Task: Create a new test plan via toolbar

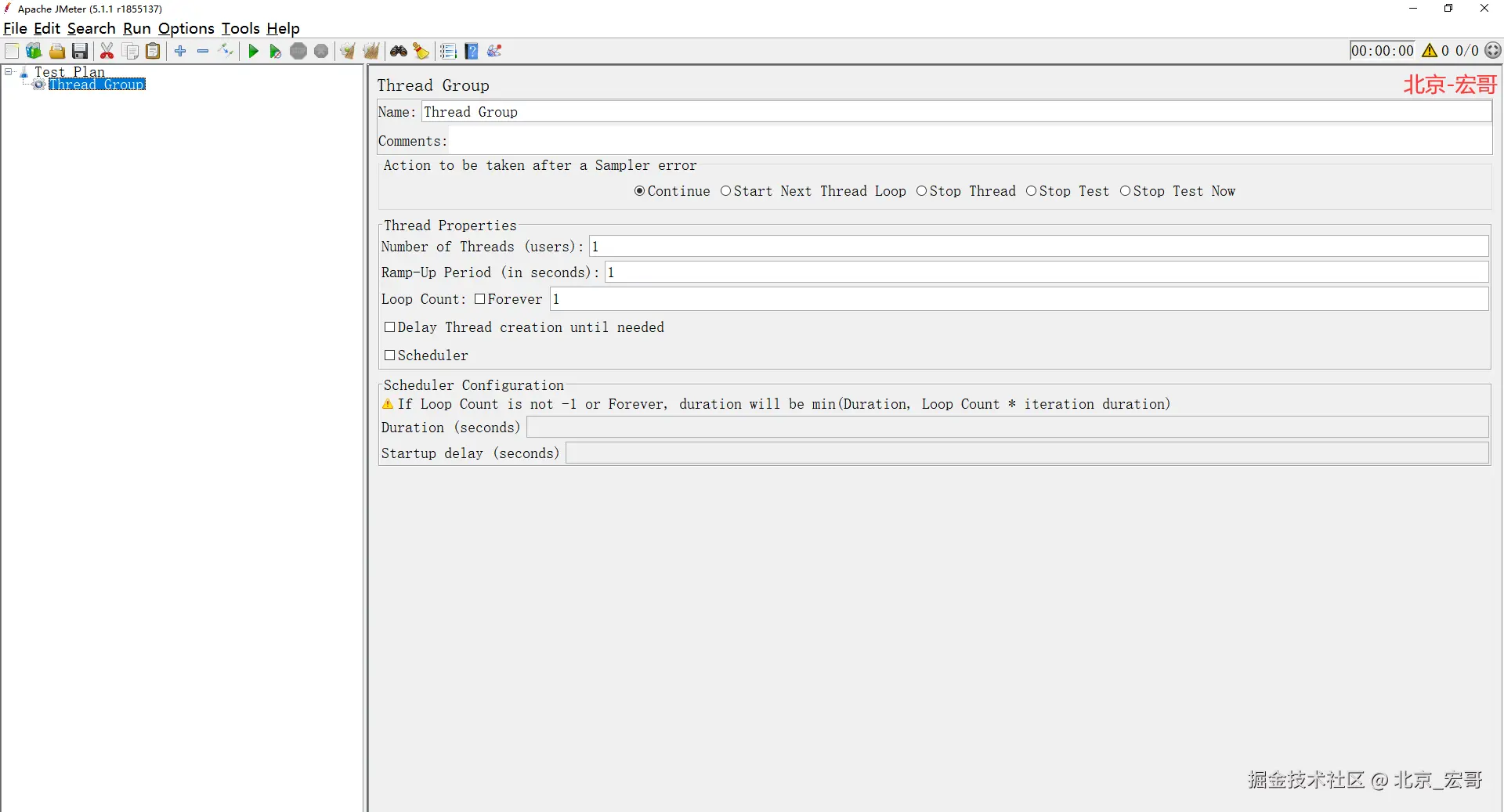Action: [12, 51]
